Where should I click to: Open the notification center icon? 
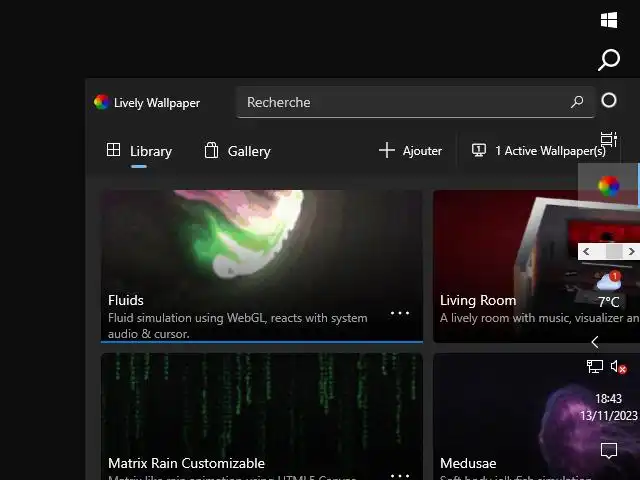pos(609,451)
